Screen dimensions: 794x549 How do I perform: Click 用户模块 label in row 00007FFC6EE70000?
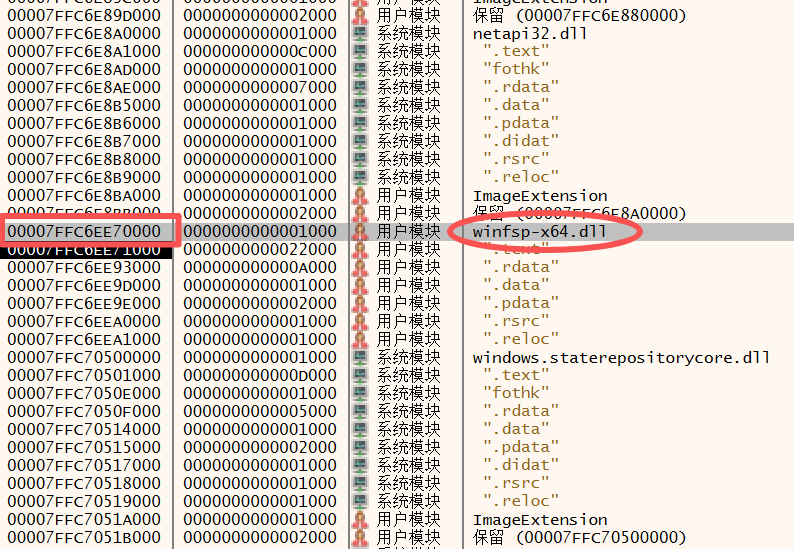click(x=409, y=231)
